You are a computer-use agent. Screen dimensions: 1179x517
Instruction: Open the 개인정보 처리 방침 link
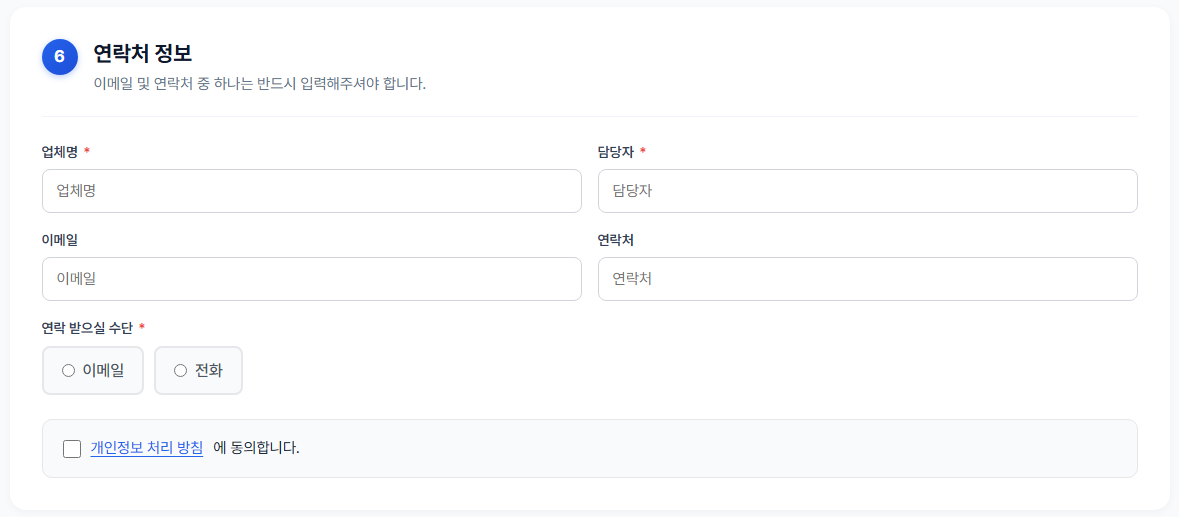tap(147, 448)
